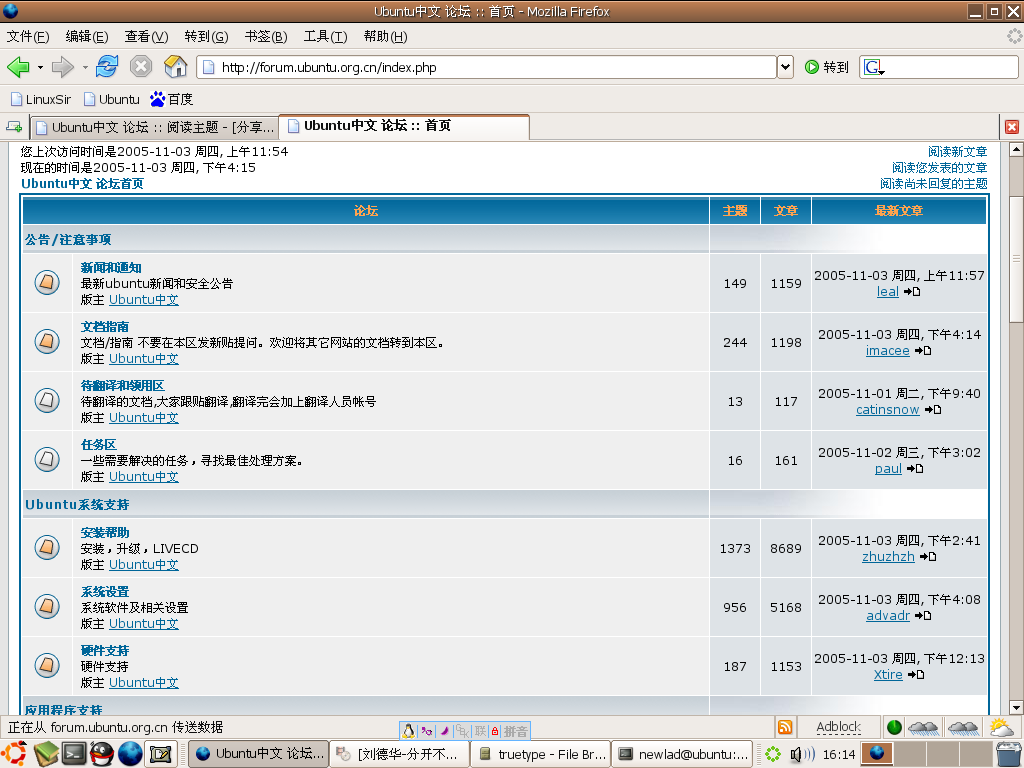View latest post icon next to zhuzhzh
The image size is (1024, 768).
click(x=928, y=557)
